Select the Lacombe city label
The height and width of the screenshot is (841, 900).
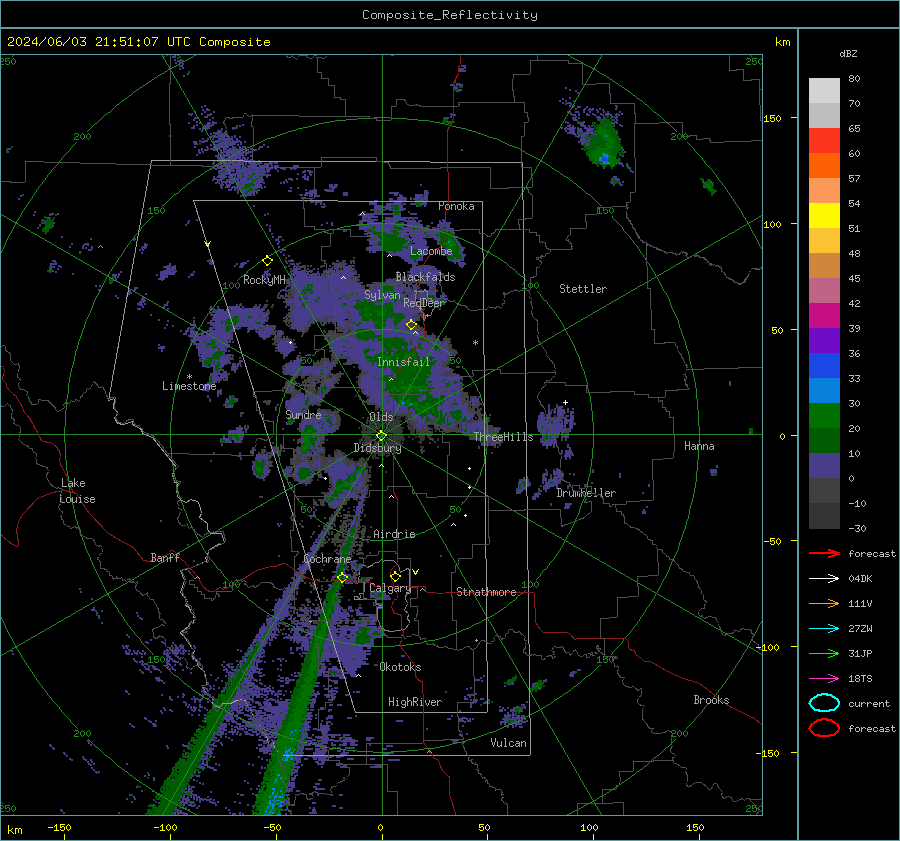(431, 251)
